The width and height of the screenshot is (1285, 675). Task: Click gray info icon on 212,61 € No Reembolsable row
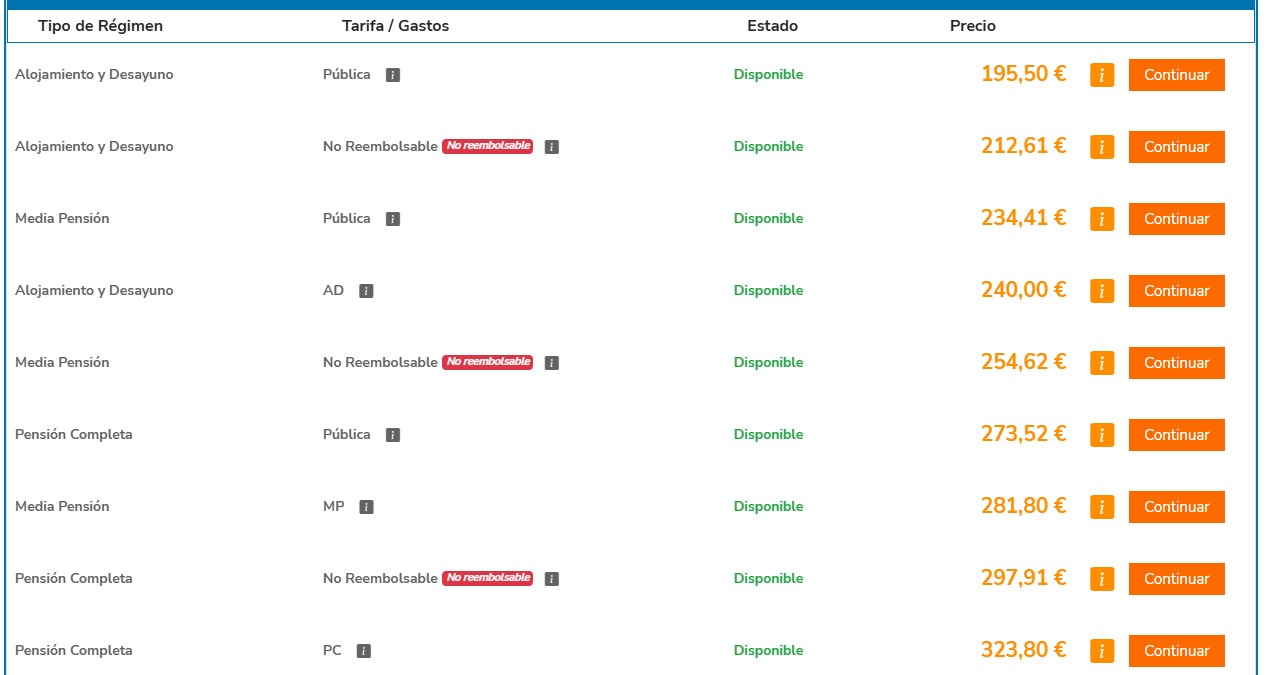click(x=552, y=147)
